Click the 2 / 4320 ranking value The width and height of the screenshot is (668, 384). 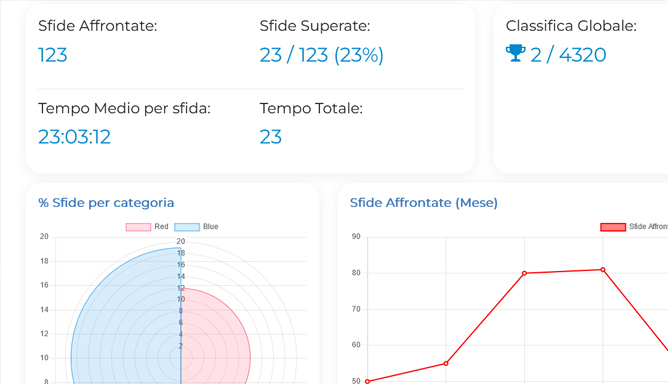(568, 55)
